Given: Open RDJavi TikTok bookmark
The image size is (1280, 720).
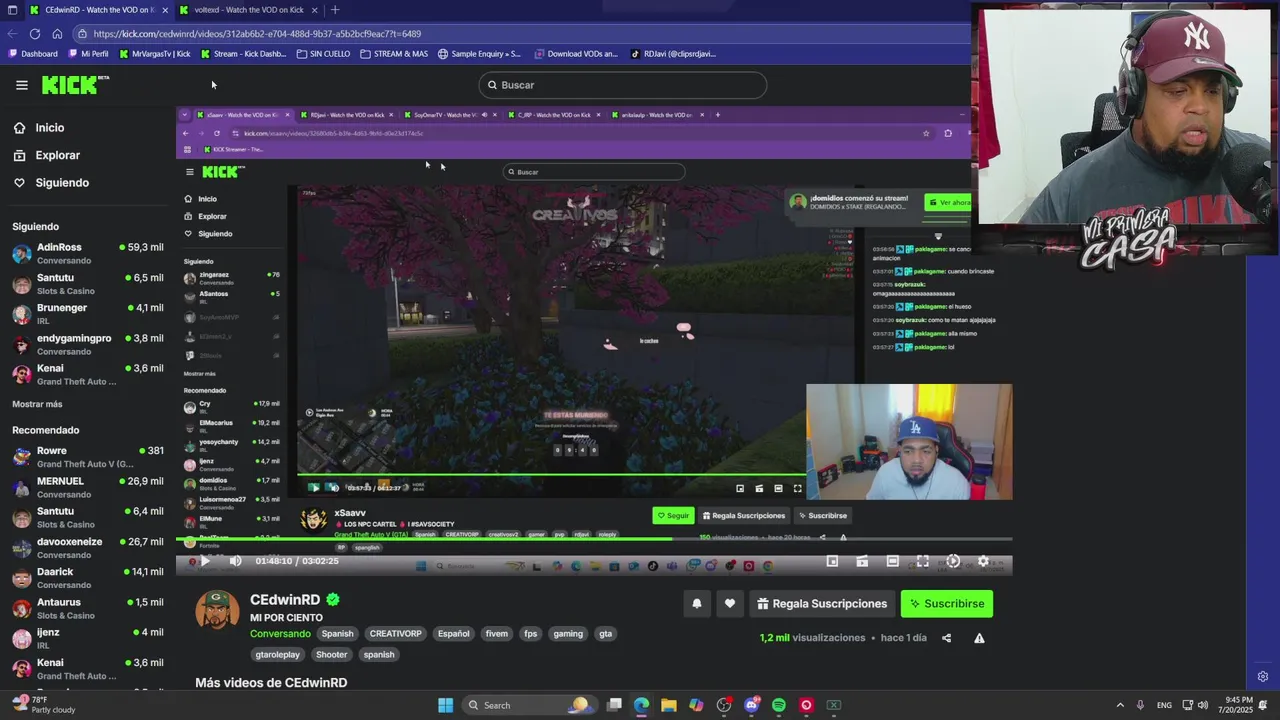Looking at the screenshot, I should 673,54.
